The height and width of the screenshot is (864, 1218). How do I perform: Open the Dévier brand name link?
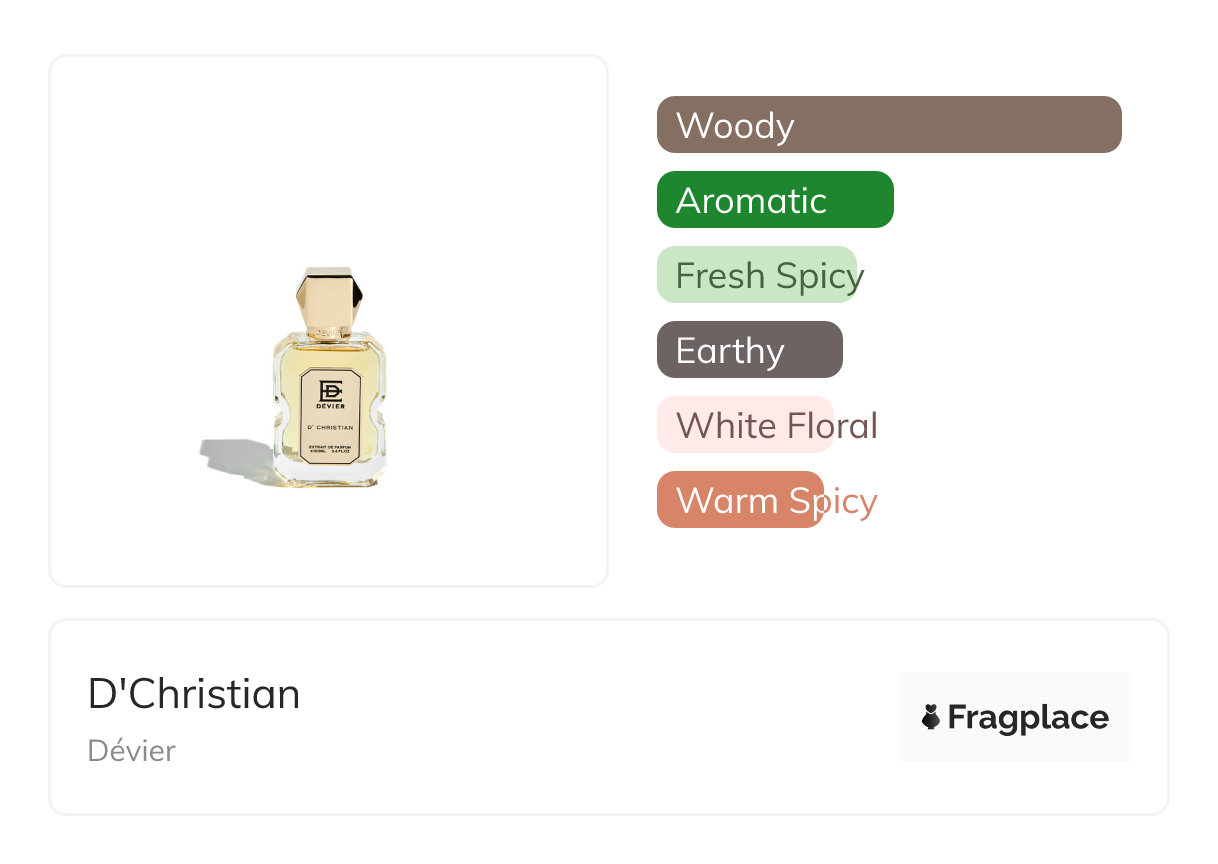point(131,751)
